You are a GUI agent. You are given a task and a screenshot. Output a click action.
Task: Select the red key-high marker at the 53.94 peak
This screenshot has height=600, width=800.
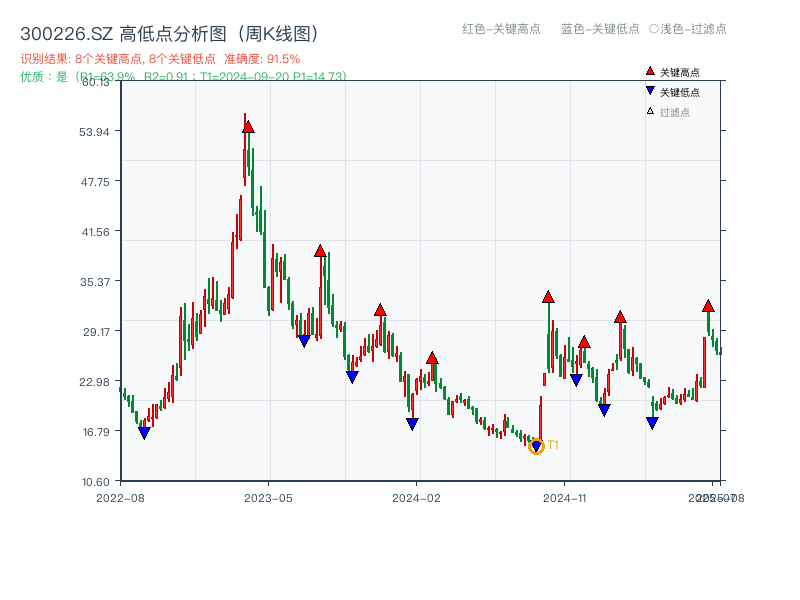(247, 124)
